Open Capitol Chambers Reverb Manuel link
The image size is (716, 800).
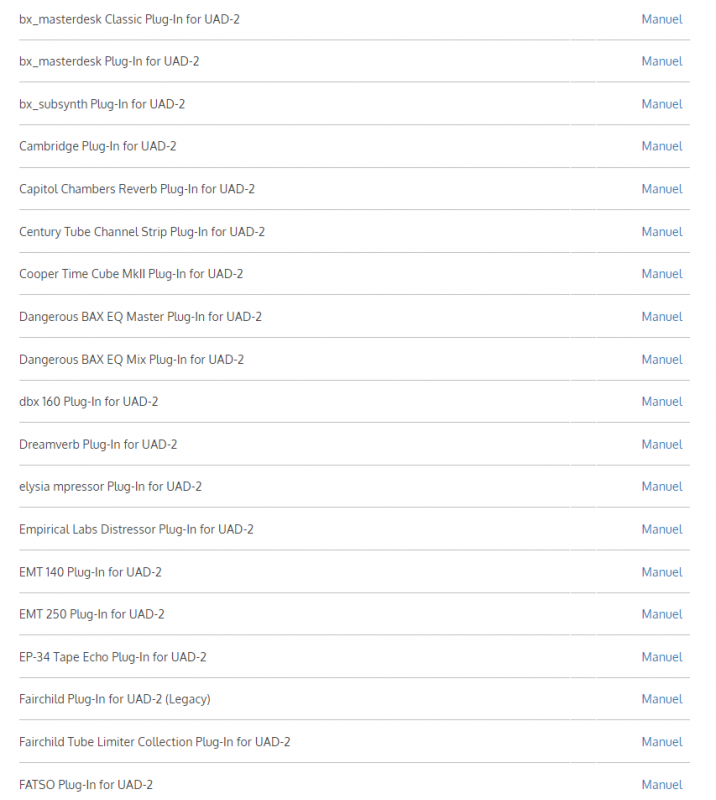click(x=662, y=189)
